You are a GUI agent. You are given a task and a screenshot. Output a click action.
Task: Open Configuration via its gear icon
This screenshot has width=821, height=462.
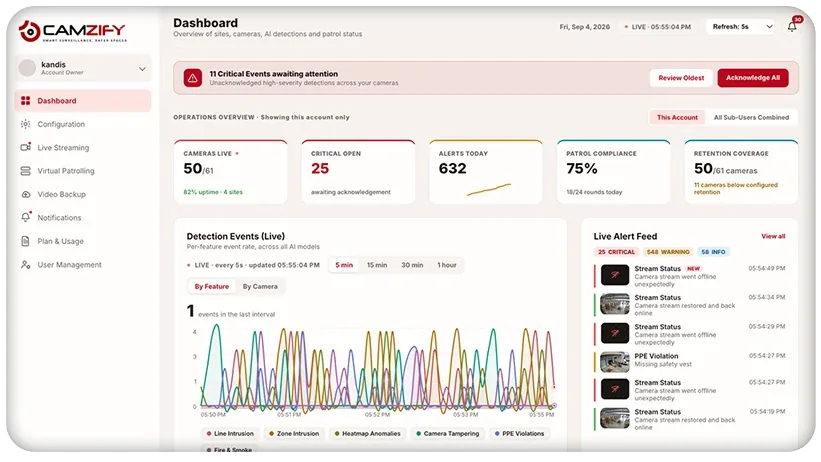25,124
